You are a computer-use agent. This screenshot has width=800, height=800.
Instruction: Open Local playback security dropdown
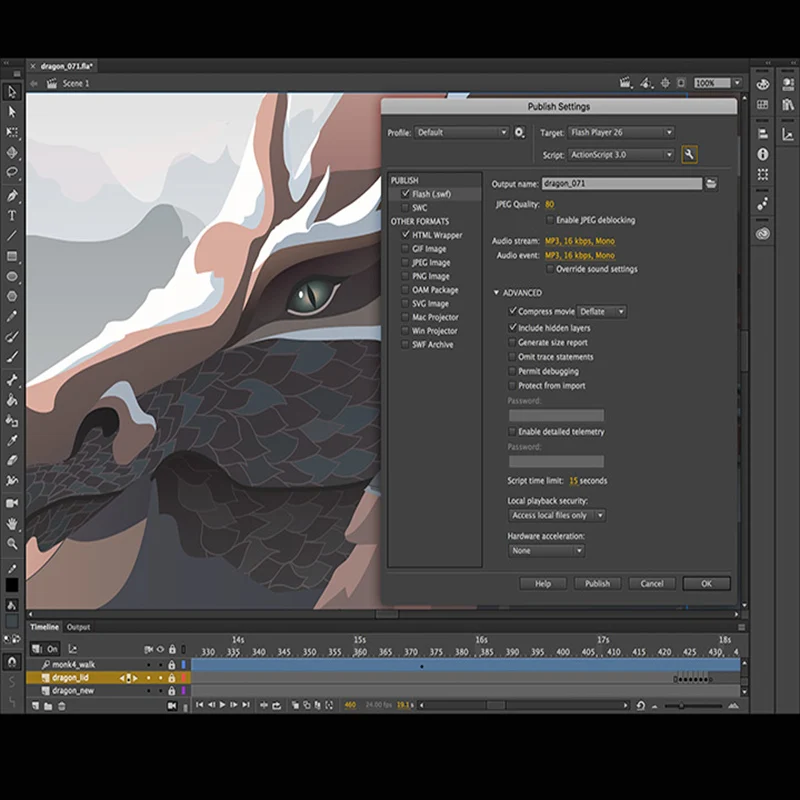(557, 515)
